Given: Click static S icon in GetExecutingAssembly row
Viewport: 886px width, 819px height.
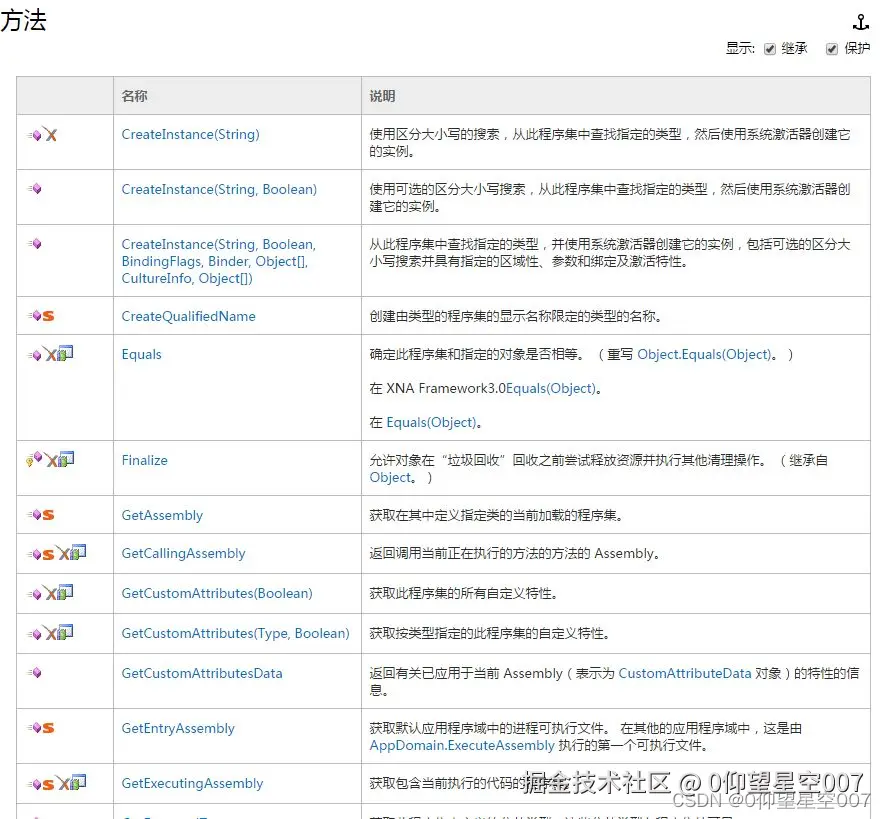Looking at the screenshot, I should 49,785.
